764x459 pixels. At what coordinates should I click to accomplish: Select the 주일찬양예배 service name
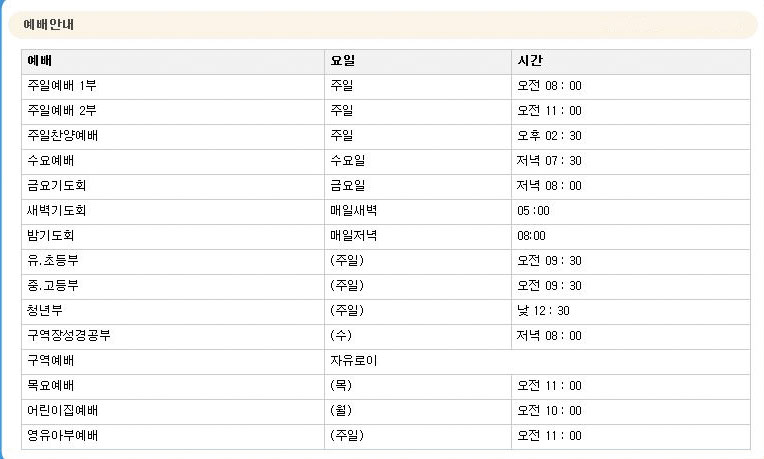pyautogui.click(x=62, y=136)
